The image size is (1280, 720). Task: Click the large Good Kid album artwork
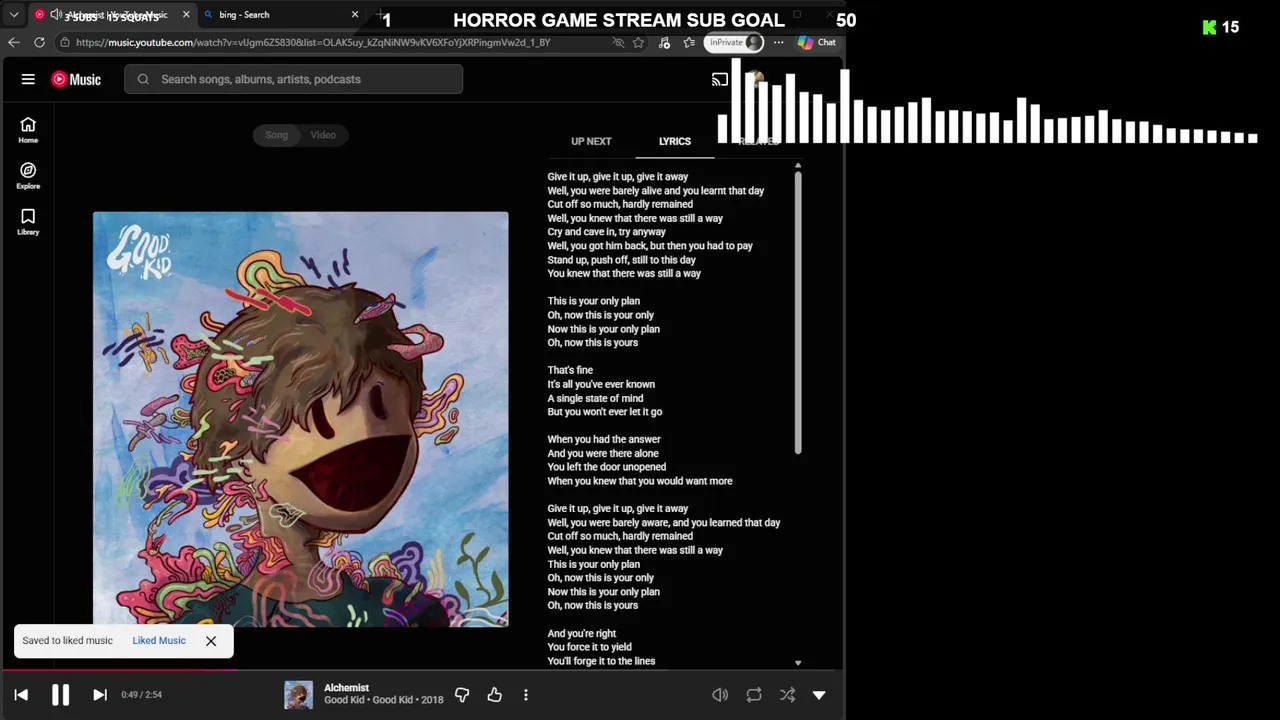(x=300, y=419)
